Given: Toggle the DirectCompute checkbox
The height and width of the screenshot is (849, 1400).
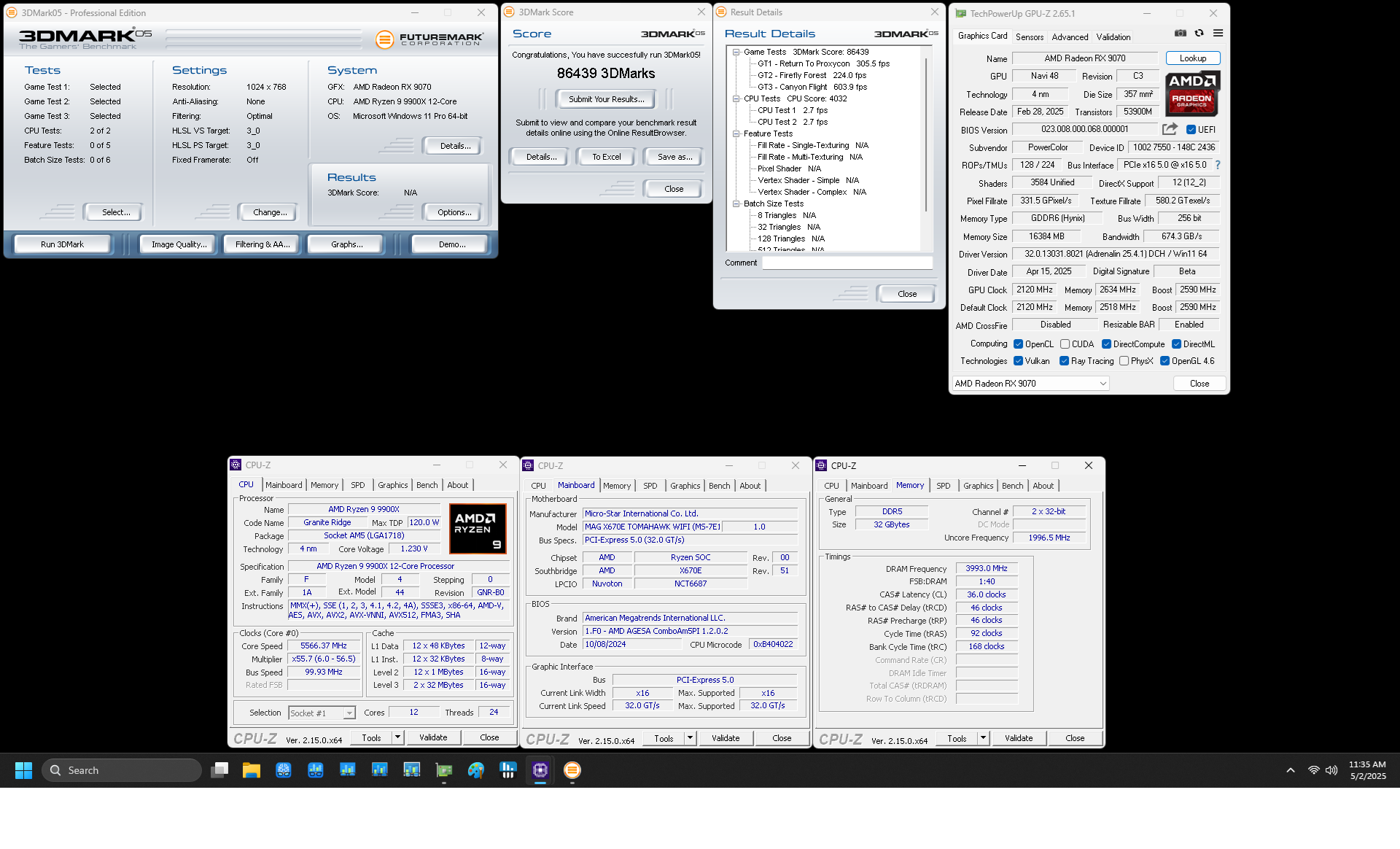Looking at the screenshot, I should click(1107, 344).
